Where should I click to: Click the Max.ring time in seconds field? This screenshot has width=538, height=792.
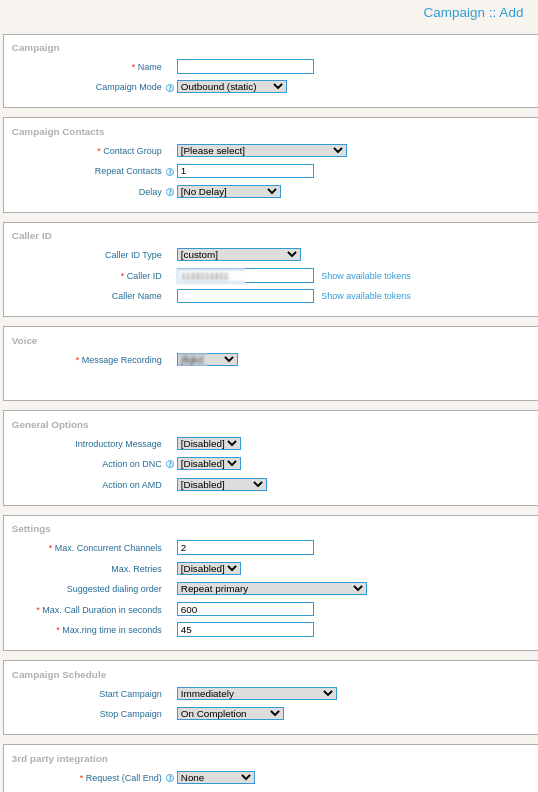(246, 630)
